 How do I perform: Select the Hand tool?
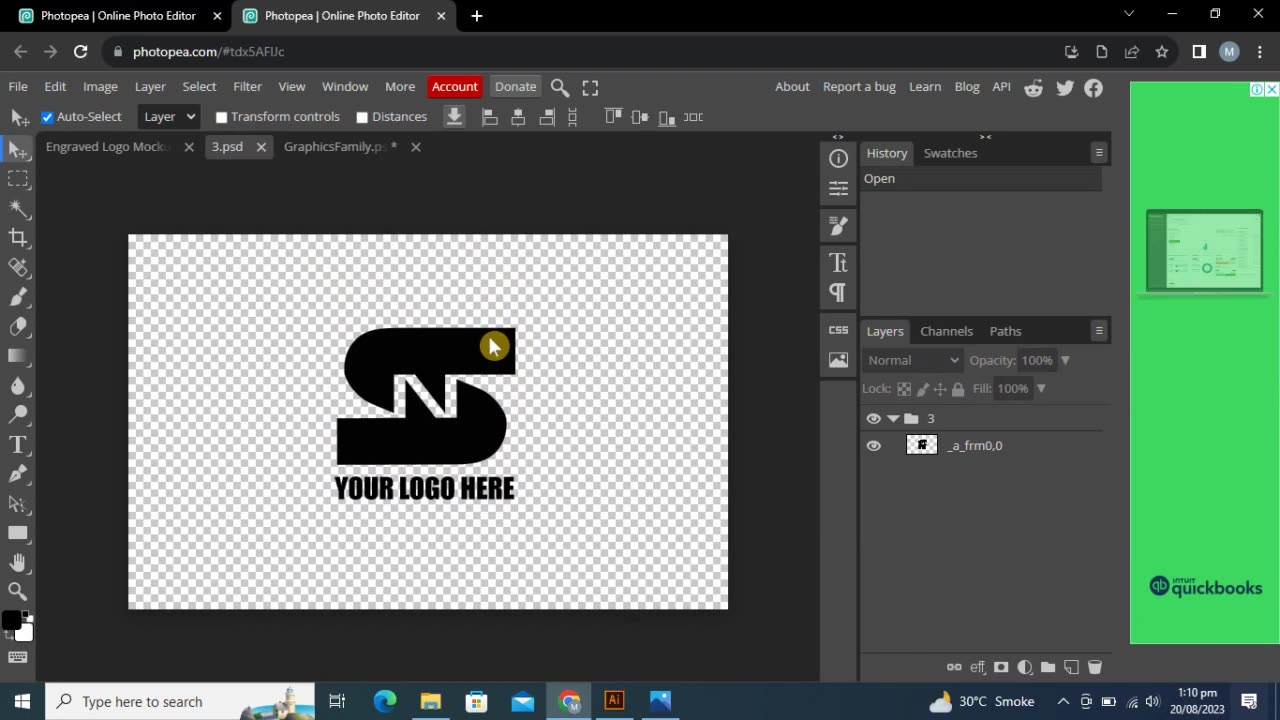point(18,562)
